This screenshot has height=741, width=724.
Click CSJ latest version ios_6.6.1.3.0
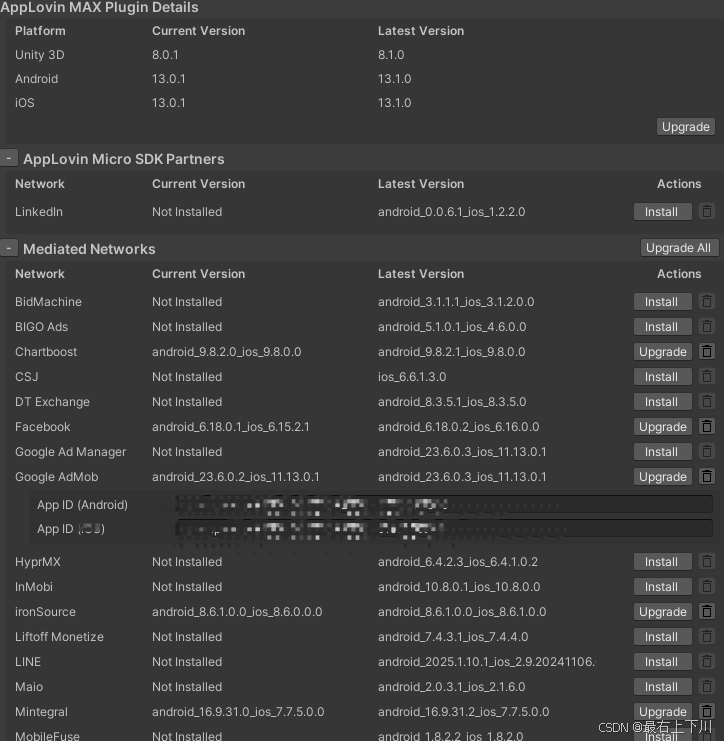pyautogui.click(x=412, y=377)
